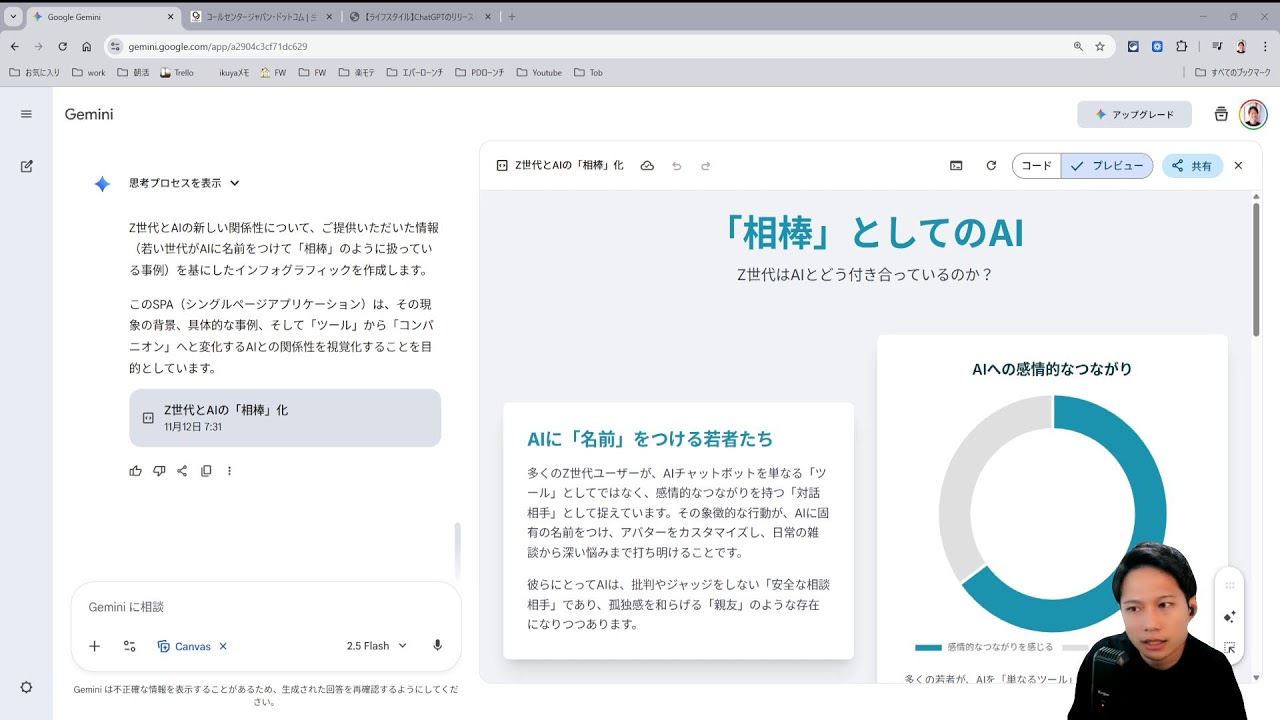Open the more options menu on the response

tap(229, 471)
